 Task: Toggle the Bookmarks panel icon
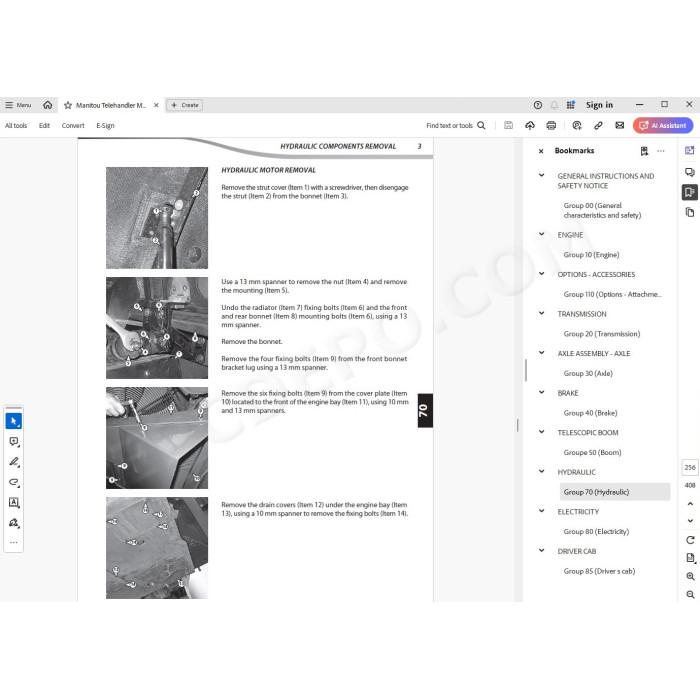(x=690, y=192)
